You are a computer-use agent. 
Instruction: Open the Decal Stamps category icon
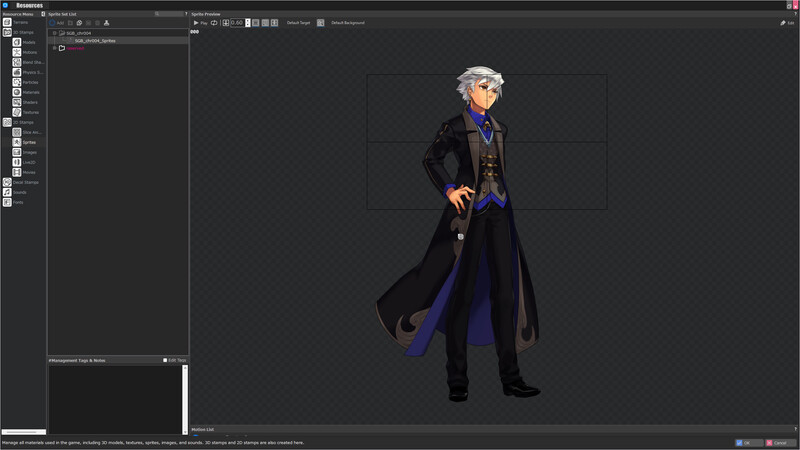tap(7, 182)
